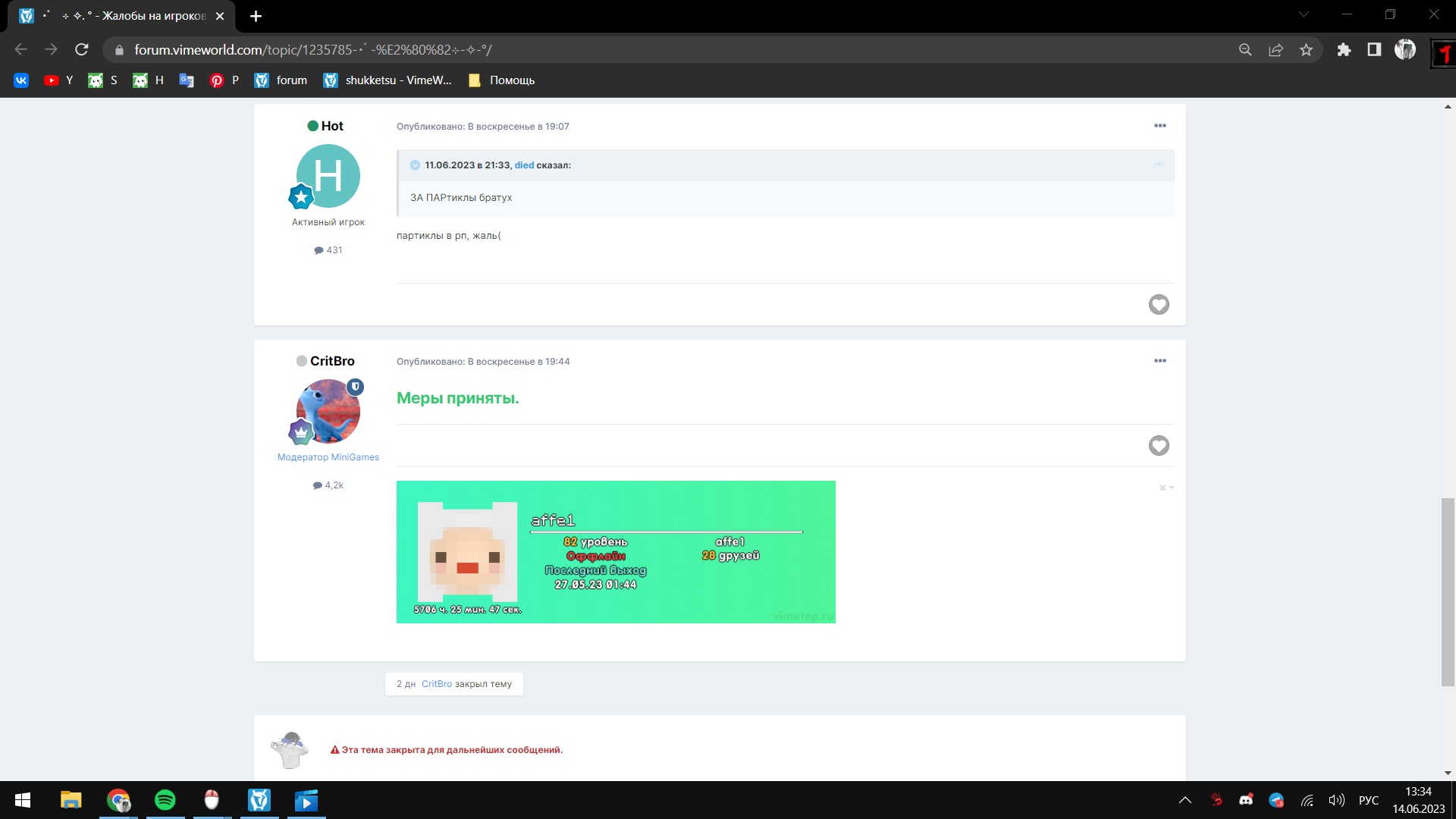Open the forum bookmark
1456x819 pixels.
pyautogui.click(x=281, y=80)
